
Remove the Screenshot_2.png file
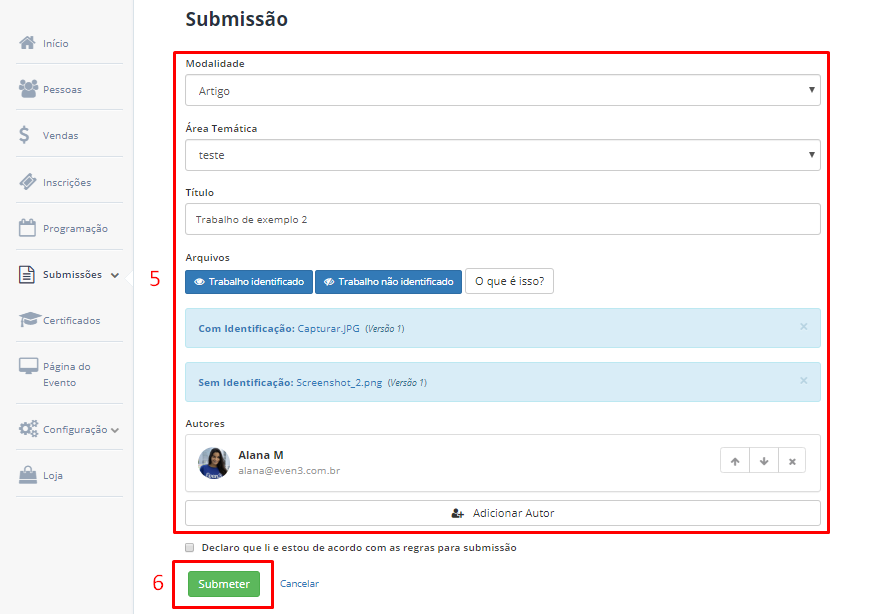coord(803,380)
